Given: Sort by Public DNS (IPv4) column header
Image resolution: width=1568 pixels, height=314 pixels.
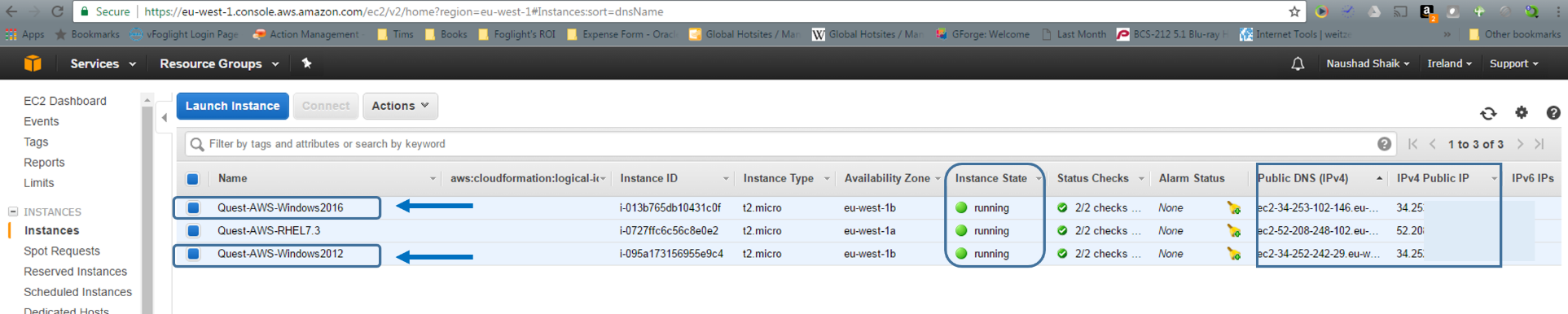Looking at the screenshot, I should [1303, 179].
